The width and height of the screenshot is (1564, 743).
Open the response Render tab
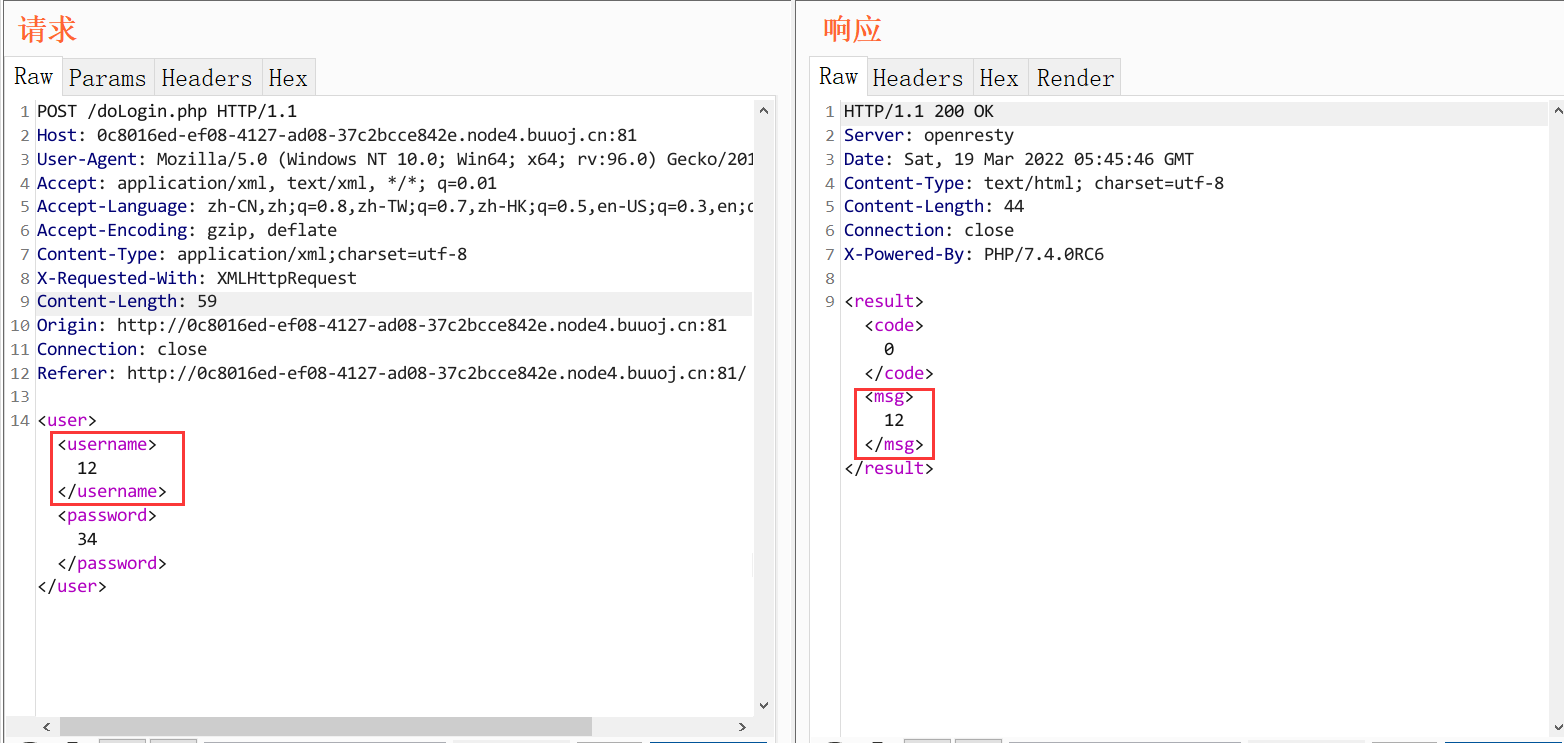[1075, 78]
